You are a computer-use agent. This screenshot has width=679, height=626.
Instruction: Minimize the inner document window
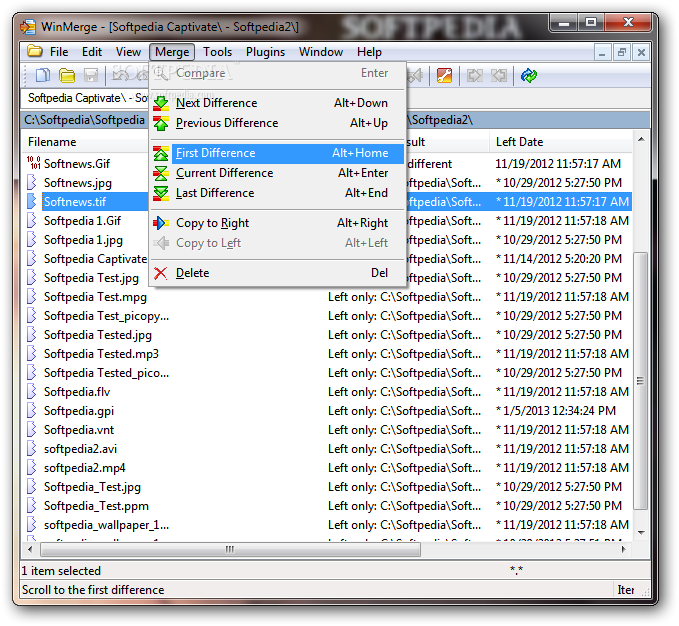[602, 52]
